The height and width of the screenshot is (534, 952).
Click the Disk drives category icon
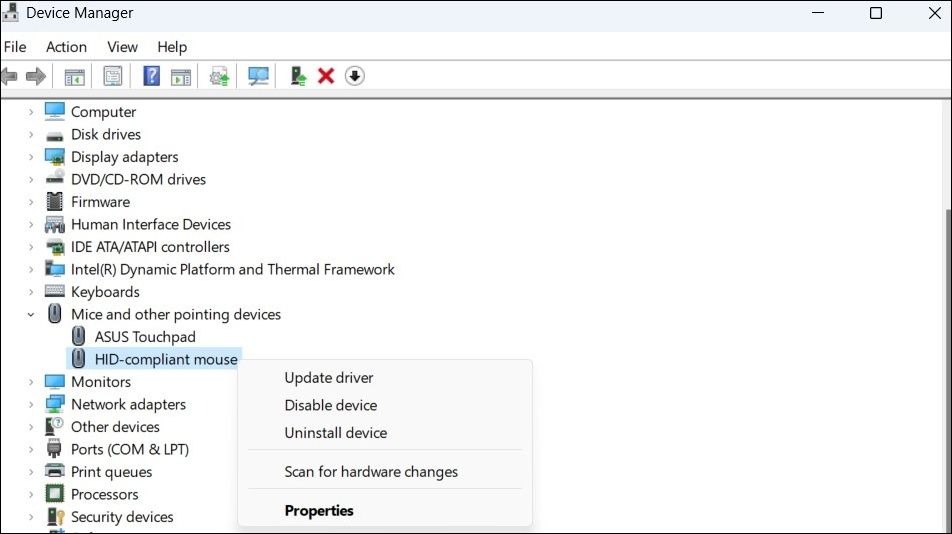[55, 135]
